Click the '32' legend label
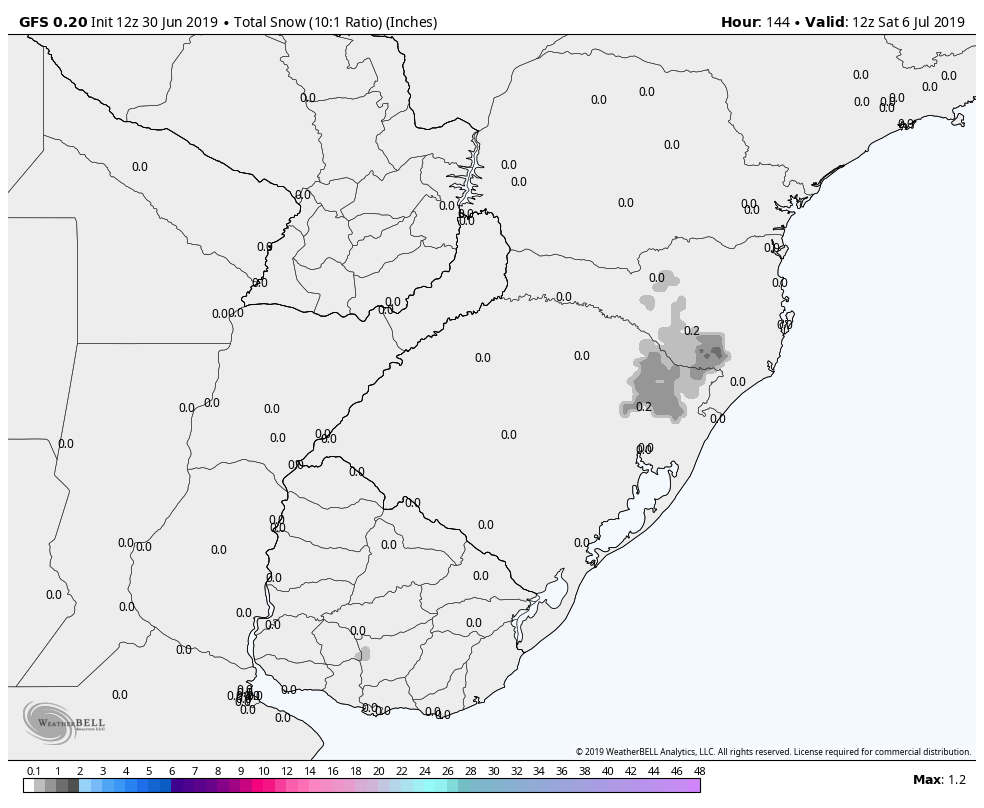The width and height of the screenshot is (984, 808). (516, 771)
